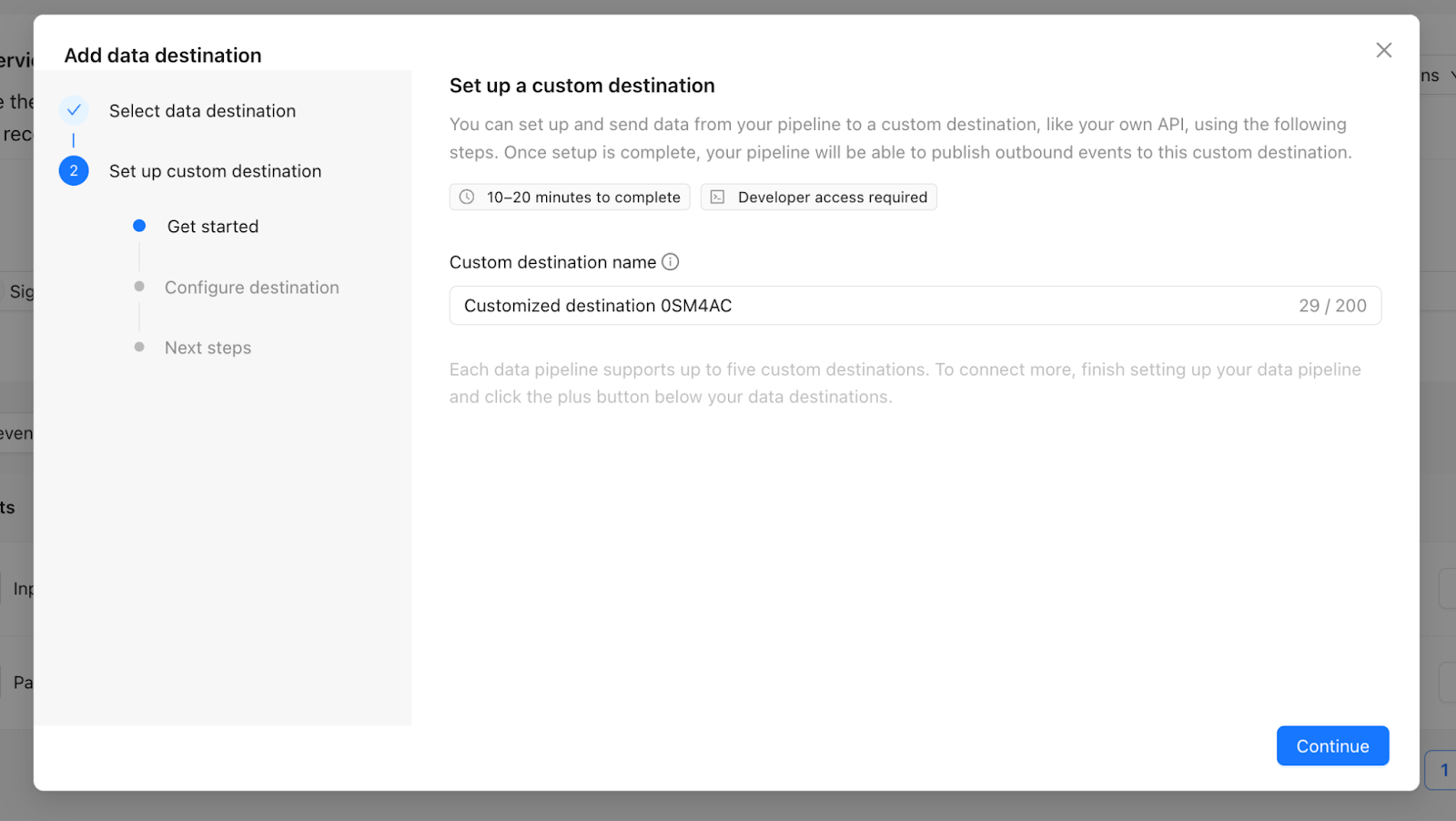The height and width of the screenshot is (821, 1456).
Task: Click the checkmark icon for Select data destination
Action: pos(74,110)
